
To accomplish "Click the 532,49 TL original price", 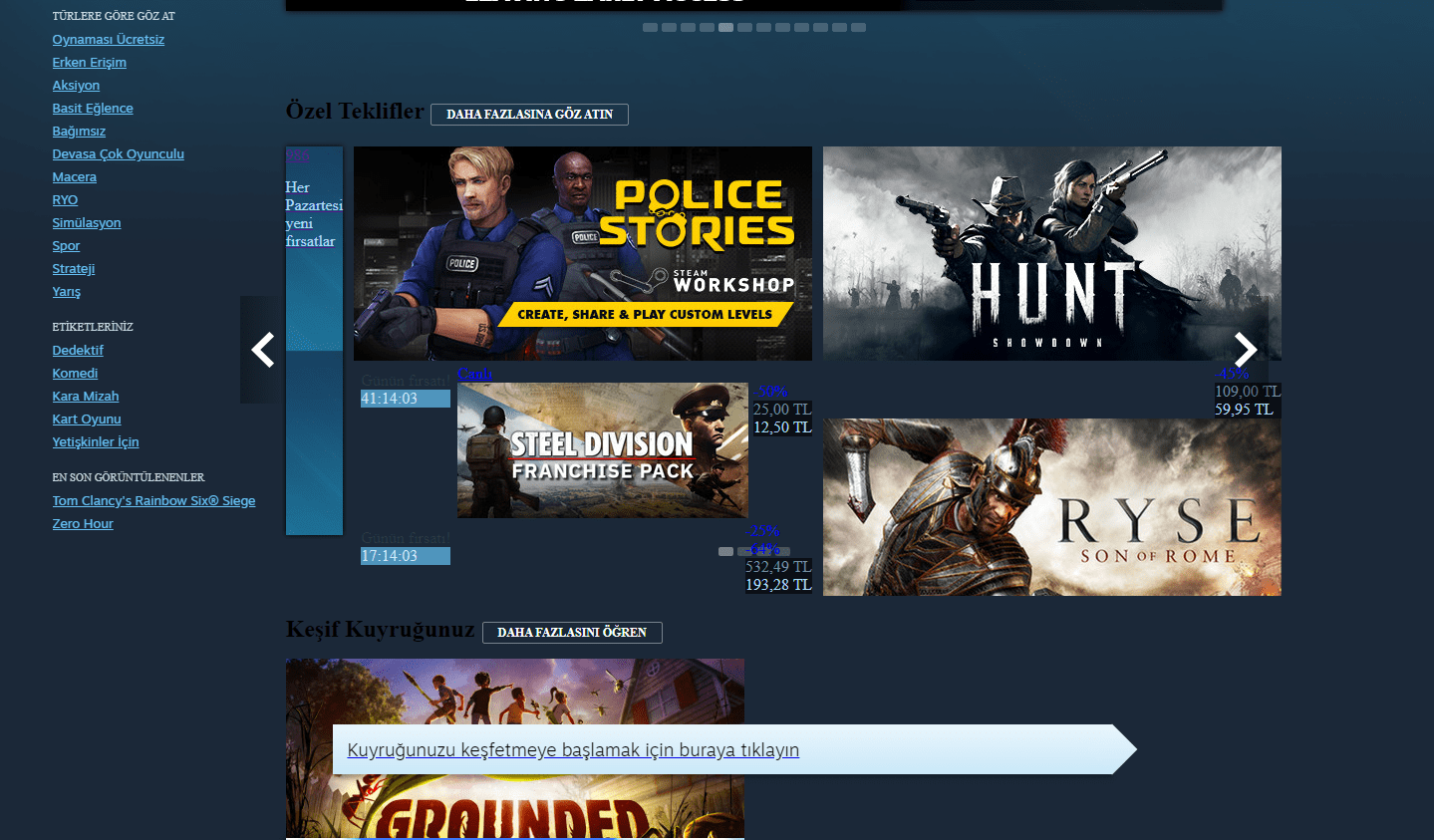I will click(779, 567).
